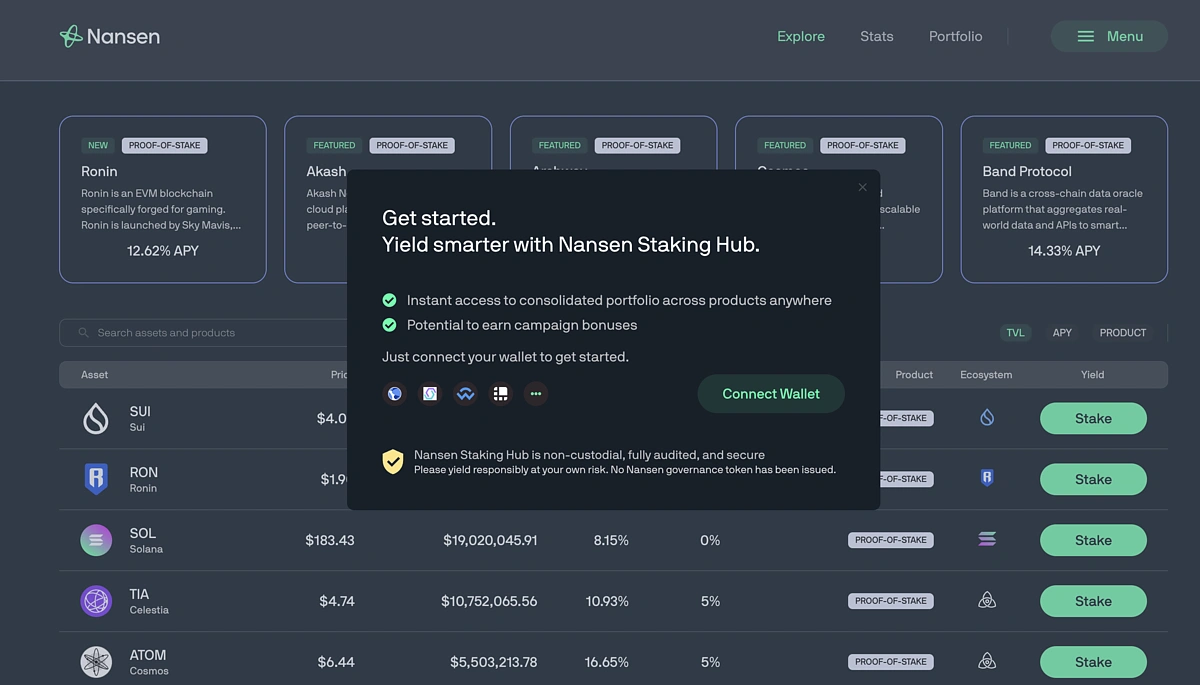
Task: Stake SUI
Action: coord(1093,419)
